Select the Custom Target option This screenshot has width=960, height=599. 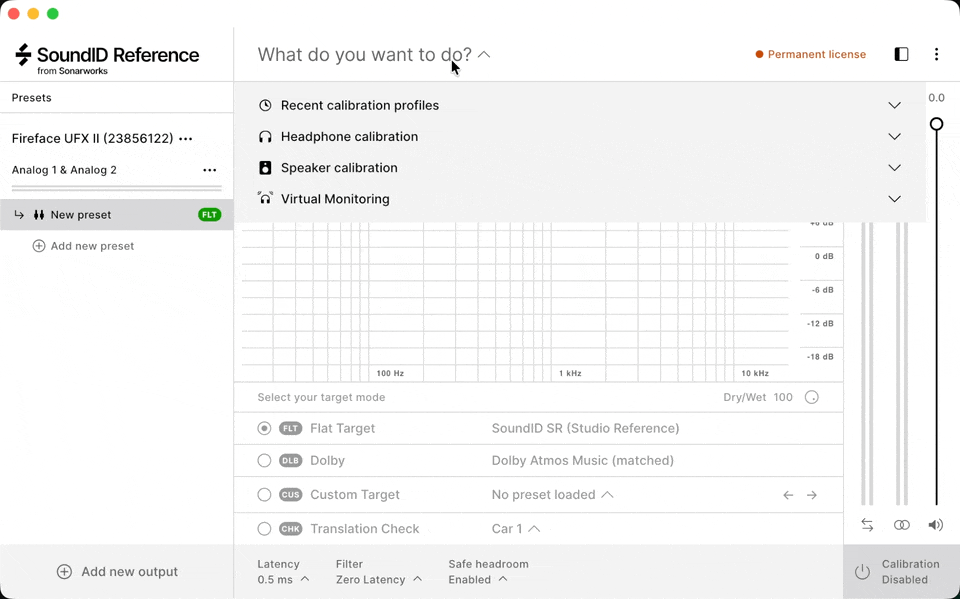coord(264,495)
